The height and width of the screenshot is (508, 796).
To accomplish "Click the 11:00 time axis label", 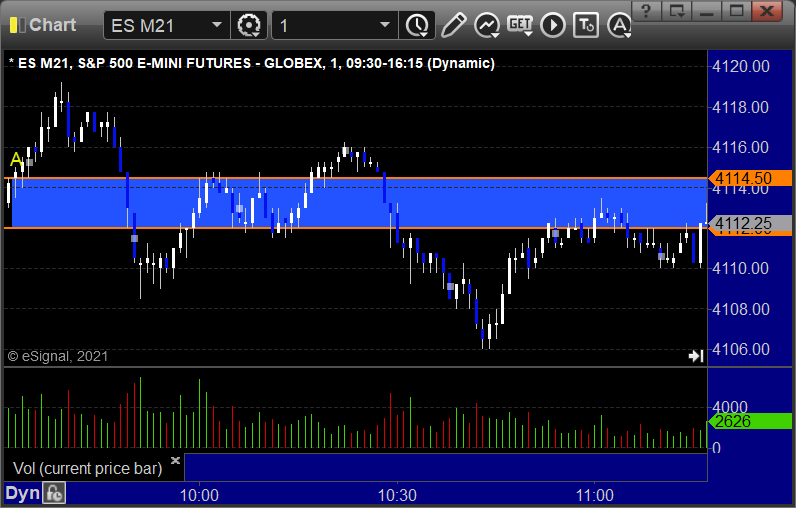I will coord(594,495).
